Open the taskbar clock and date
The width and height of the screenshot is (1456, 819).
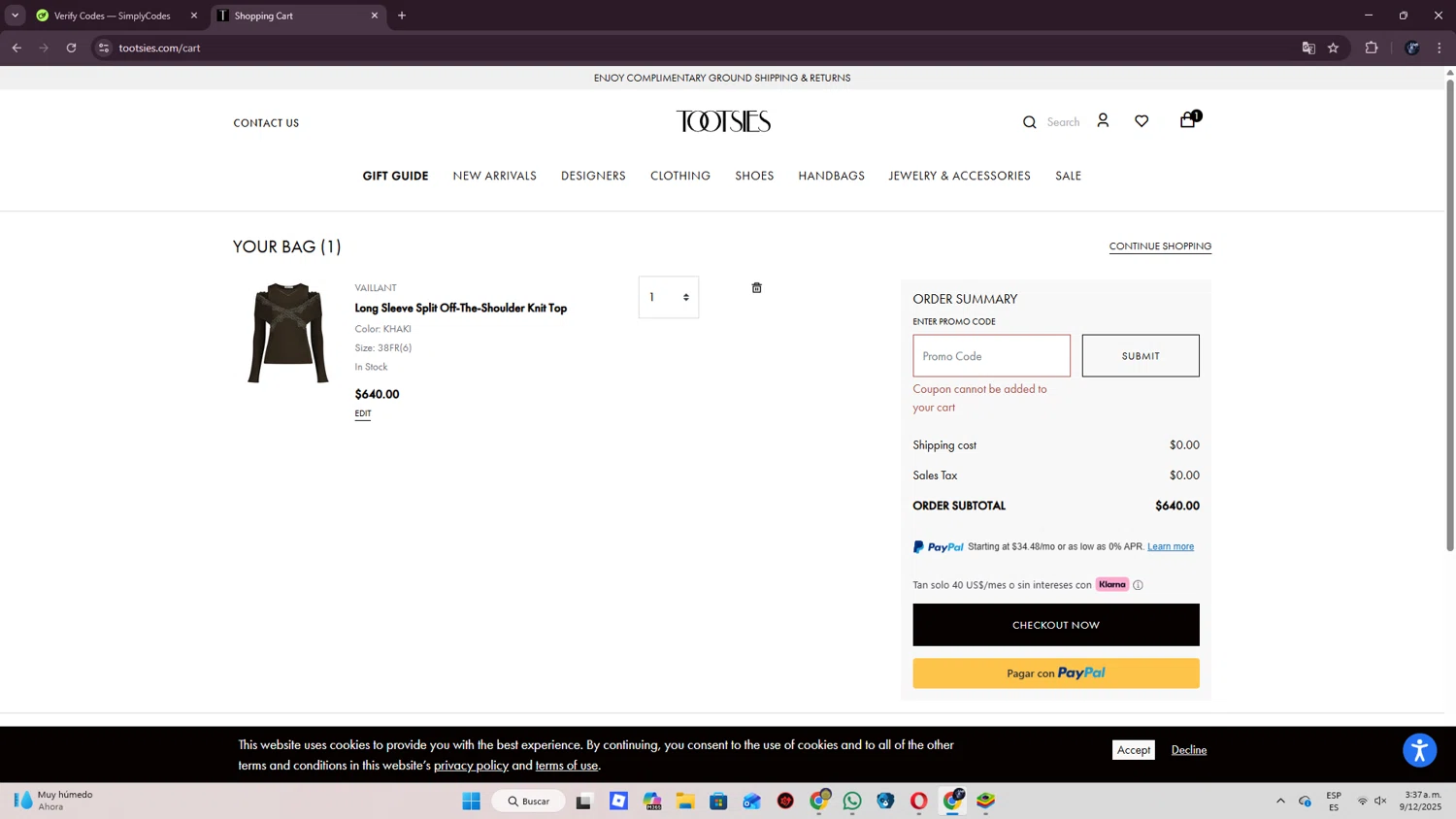tap(1422, 801)
